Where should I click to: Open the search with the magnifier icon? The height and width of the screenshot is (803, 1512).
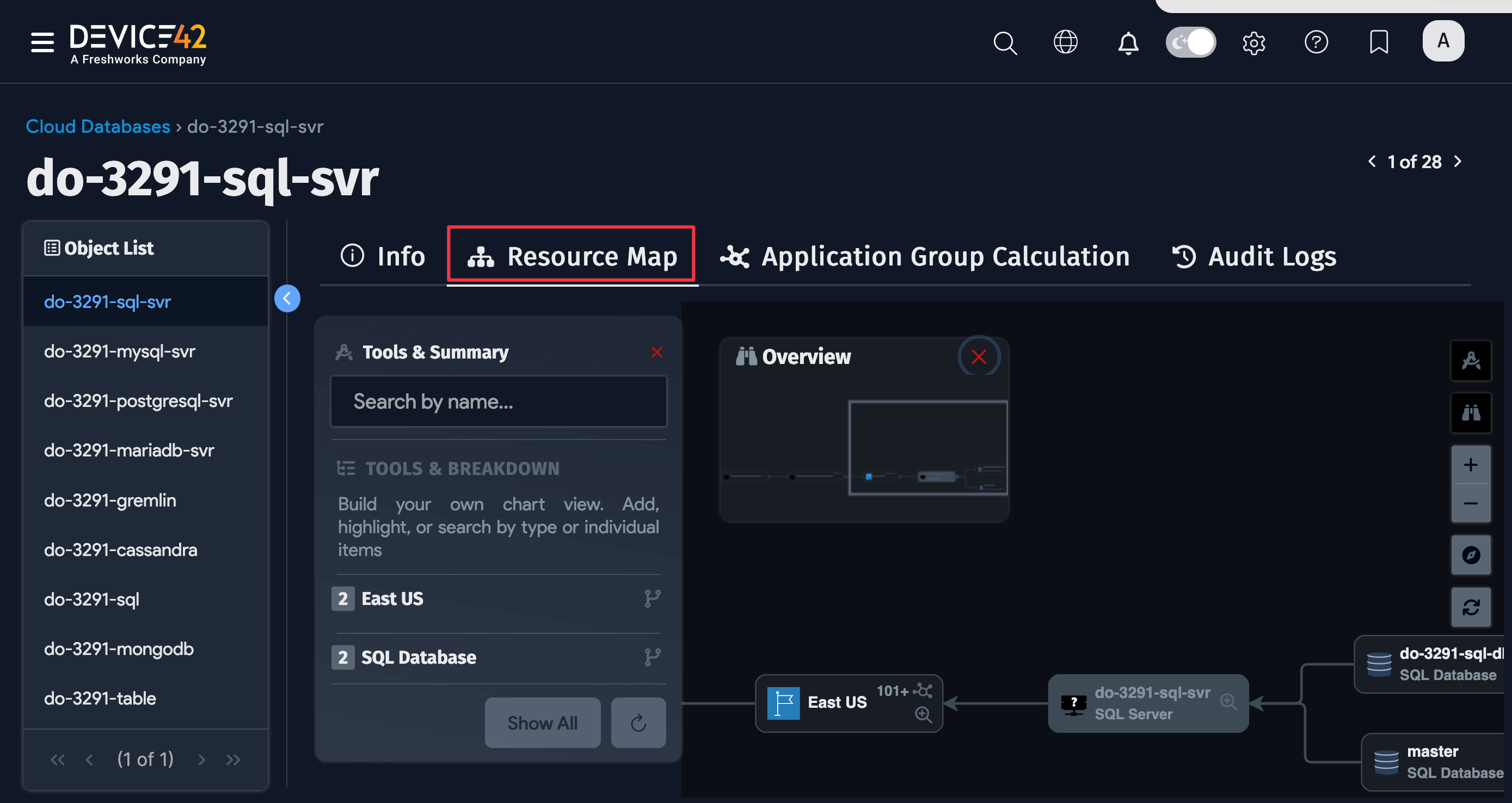point(1005,43)
